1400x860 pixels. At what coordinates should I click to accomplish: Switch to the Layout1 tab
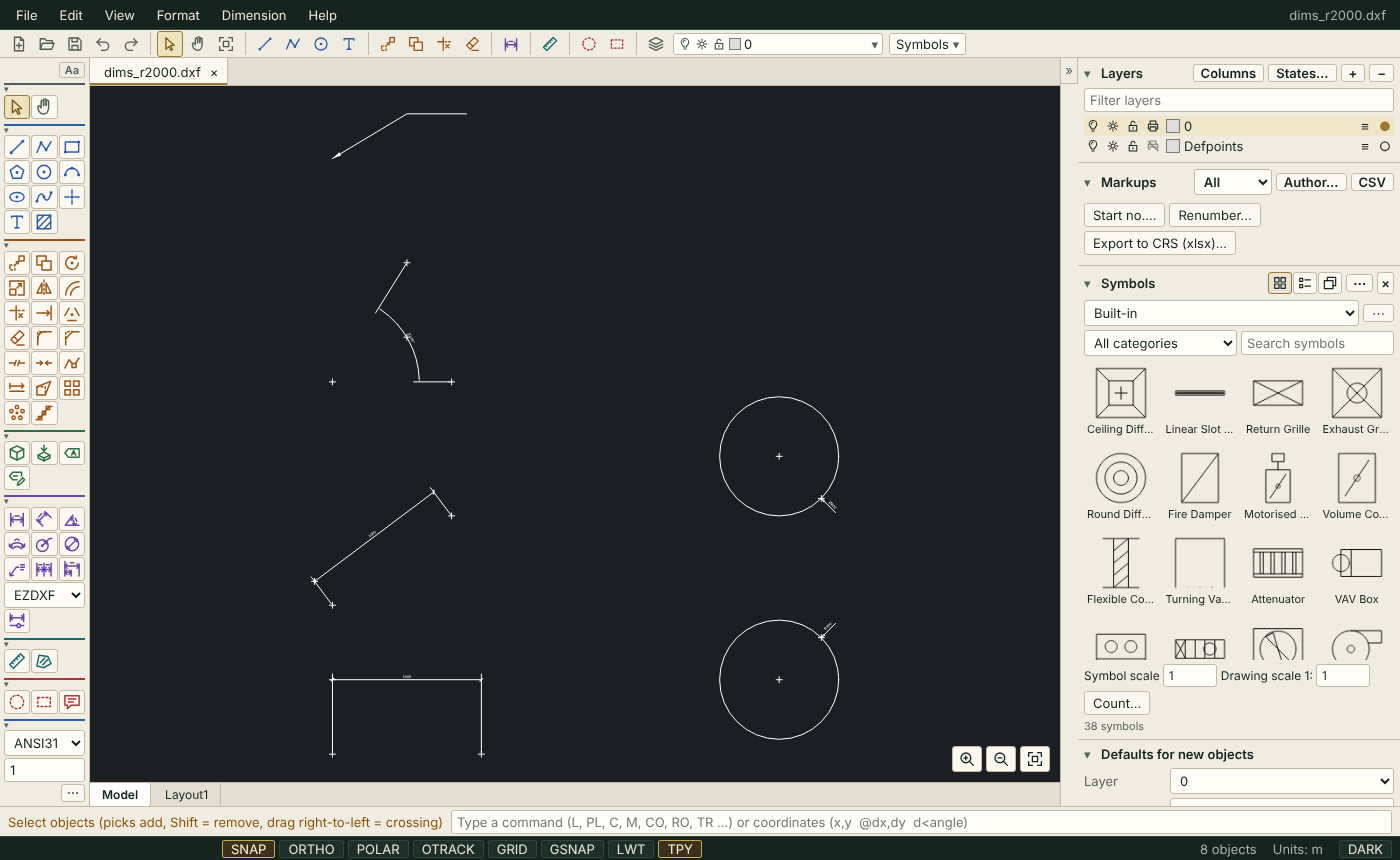click(187, 794)
